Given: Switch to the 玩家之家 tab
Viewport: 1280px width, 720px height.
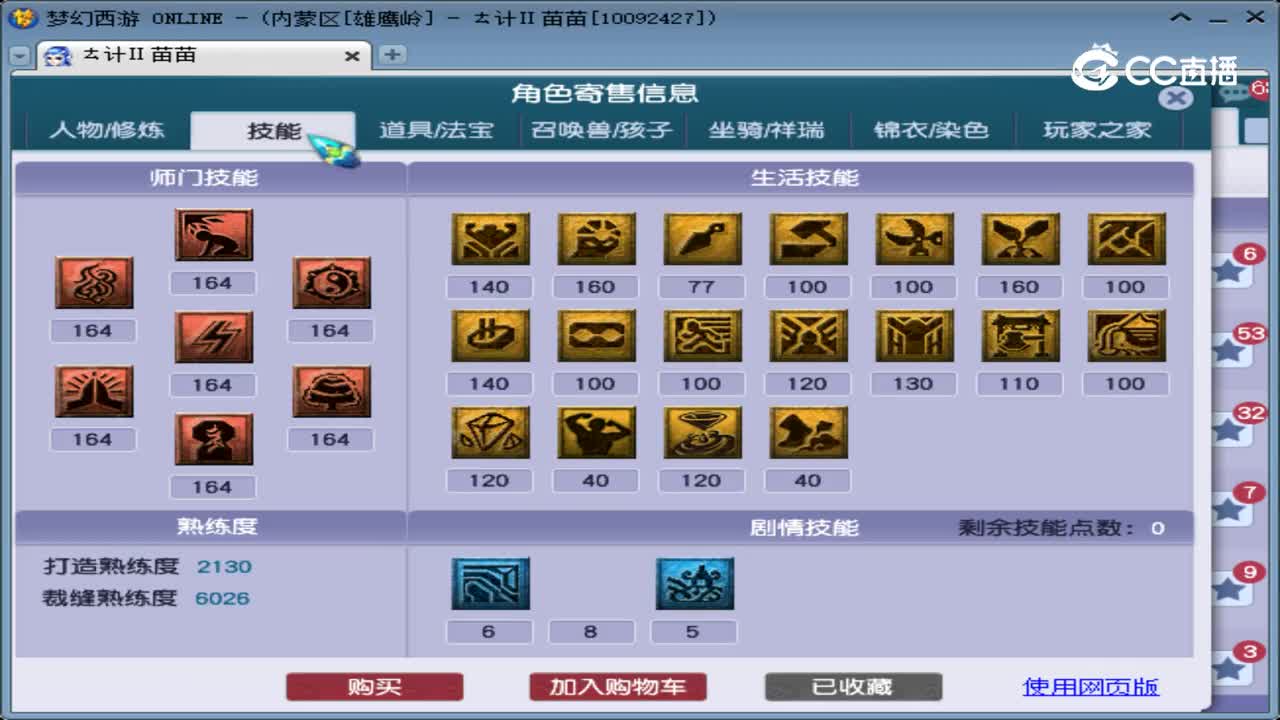Looking at the screenshot, I should pos(1097,130).
